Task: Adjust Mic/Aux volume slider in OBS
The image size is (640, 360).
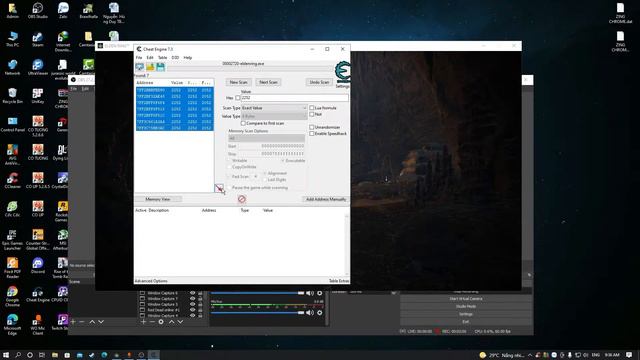Action: 258,313
